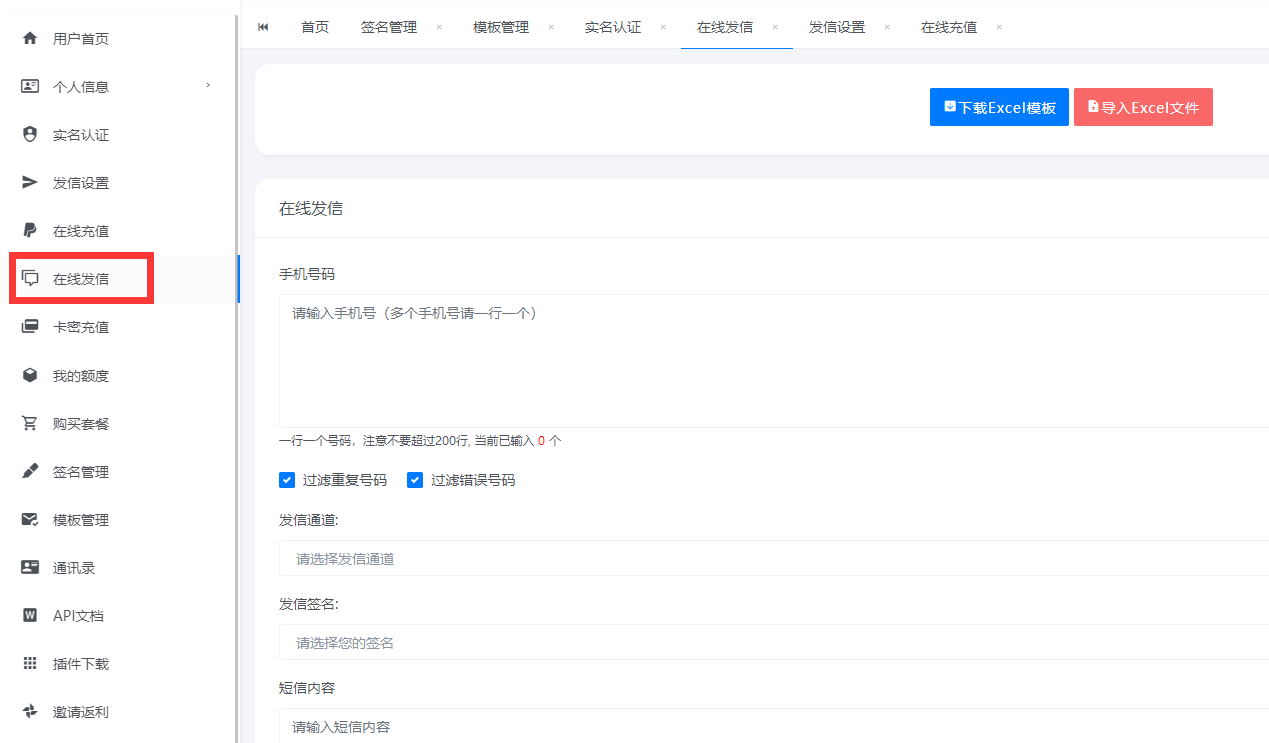This screenshot has height=743, width=1269.
Task: Click the 实名认证 shield icon
Action: (x=30, y=135)
